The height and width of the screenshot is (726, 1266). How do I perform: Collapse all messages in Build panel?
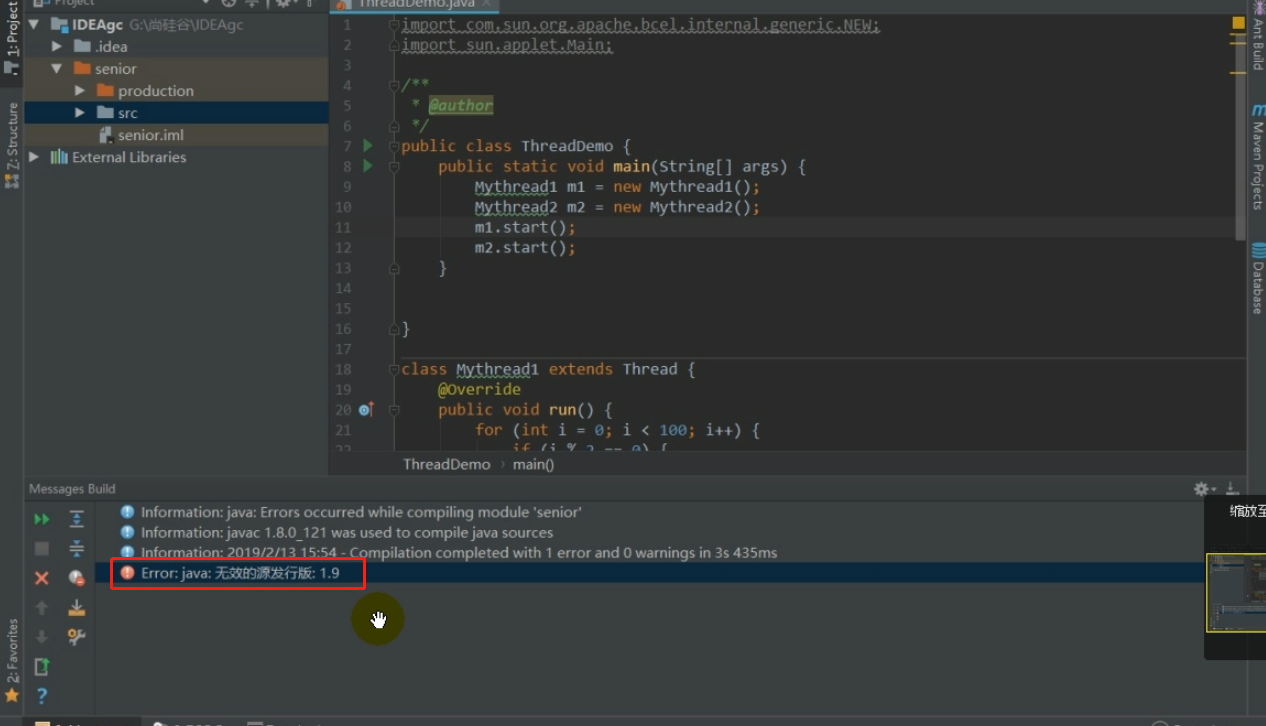coord(76,548)
